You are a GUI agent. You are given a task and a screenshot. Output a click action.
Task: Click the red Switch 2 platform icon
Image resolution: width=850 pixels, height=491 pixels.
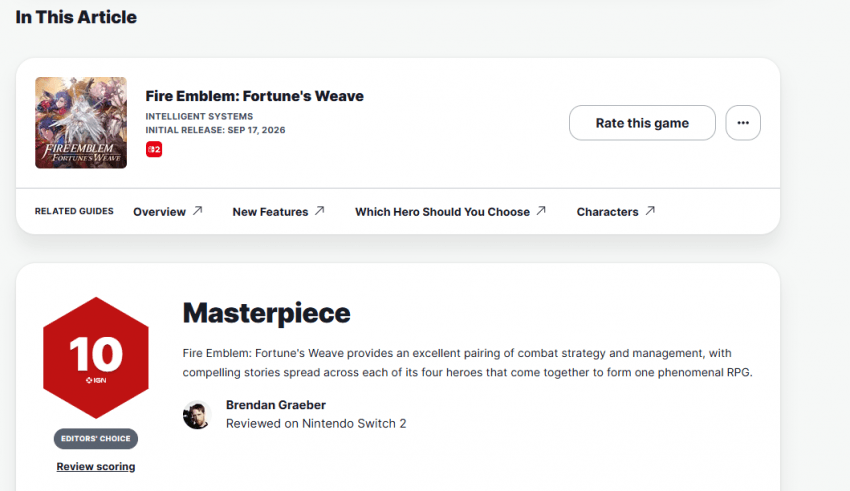(x=154, y=149)
